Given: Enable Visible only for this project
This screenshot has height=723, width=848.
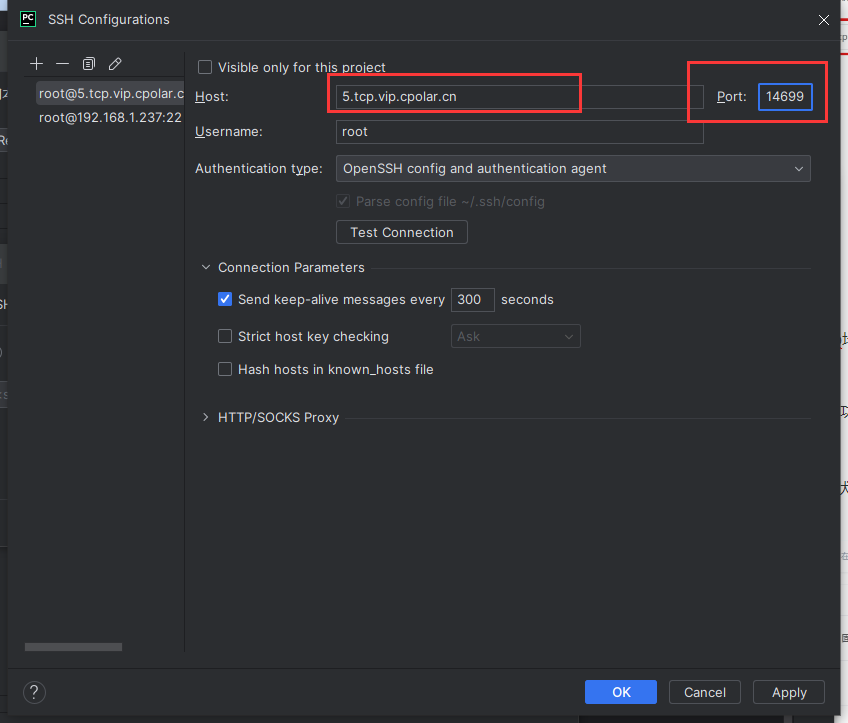Looking at the screenshot, I should (205, 67).
